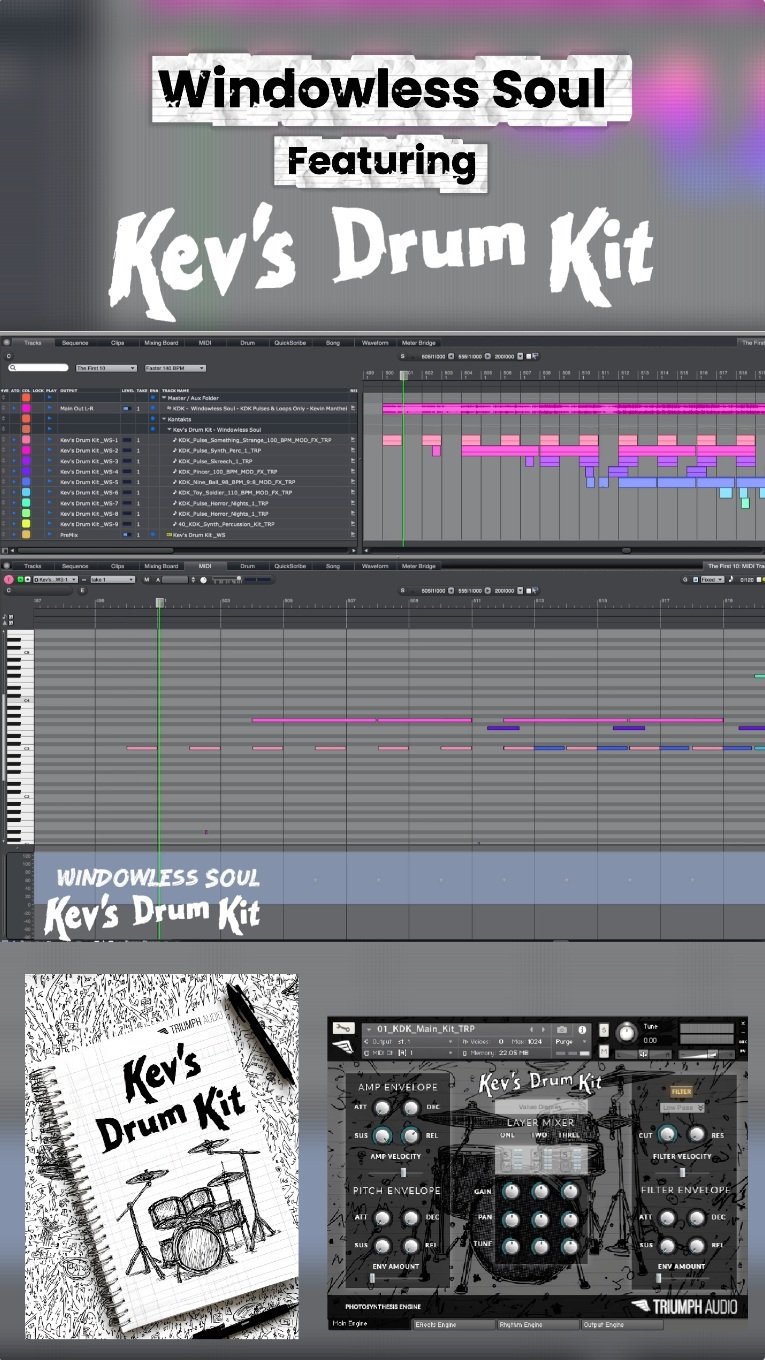Screen dimensions: 765x1360
Task: Switch to the Main Engine tab
Action: pos(370,1325)
